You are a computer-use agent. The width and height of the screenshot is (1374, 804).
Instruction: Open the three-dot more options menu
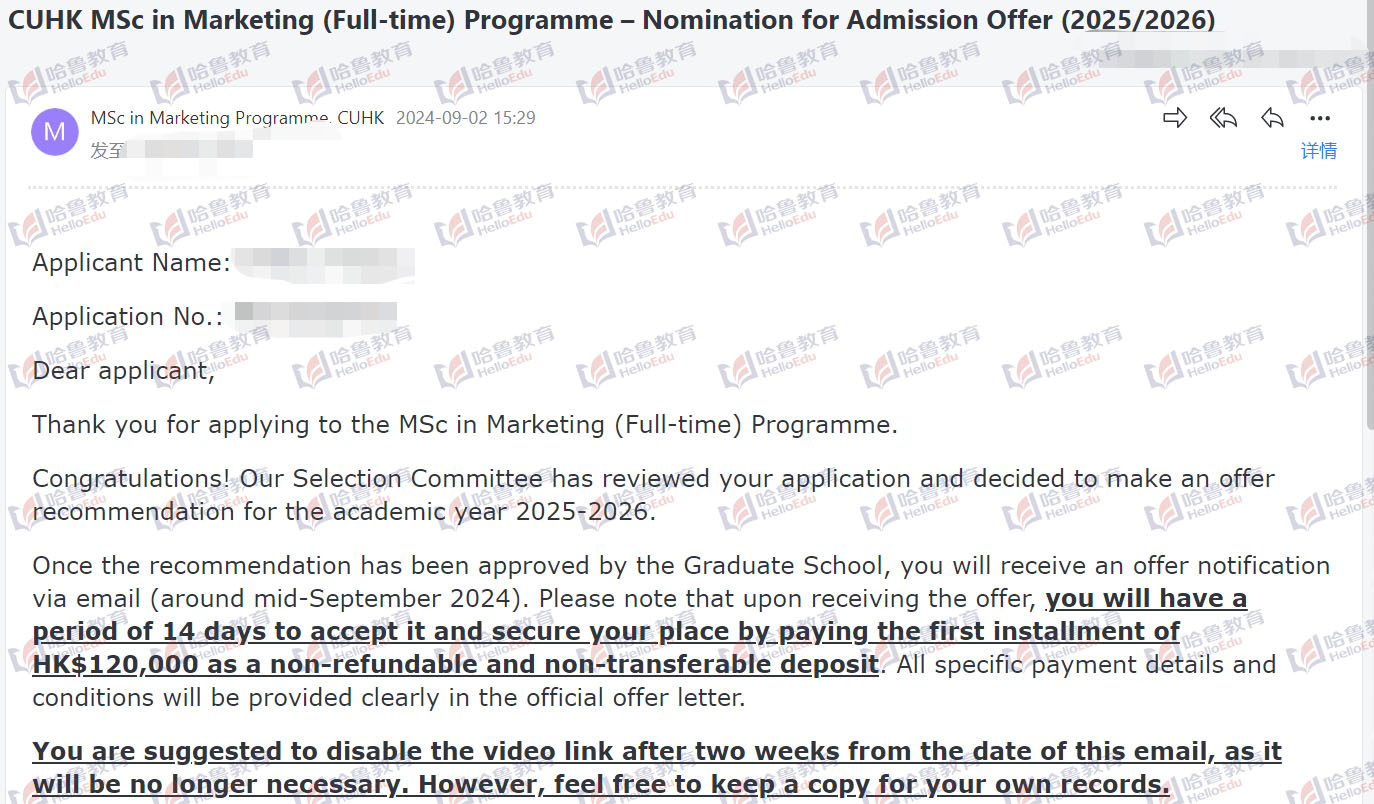coord(1320,119)
